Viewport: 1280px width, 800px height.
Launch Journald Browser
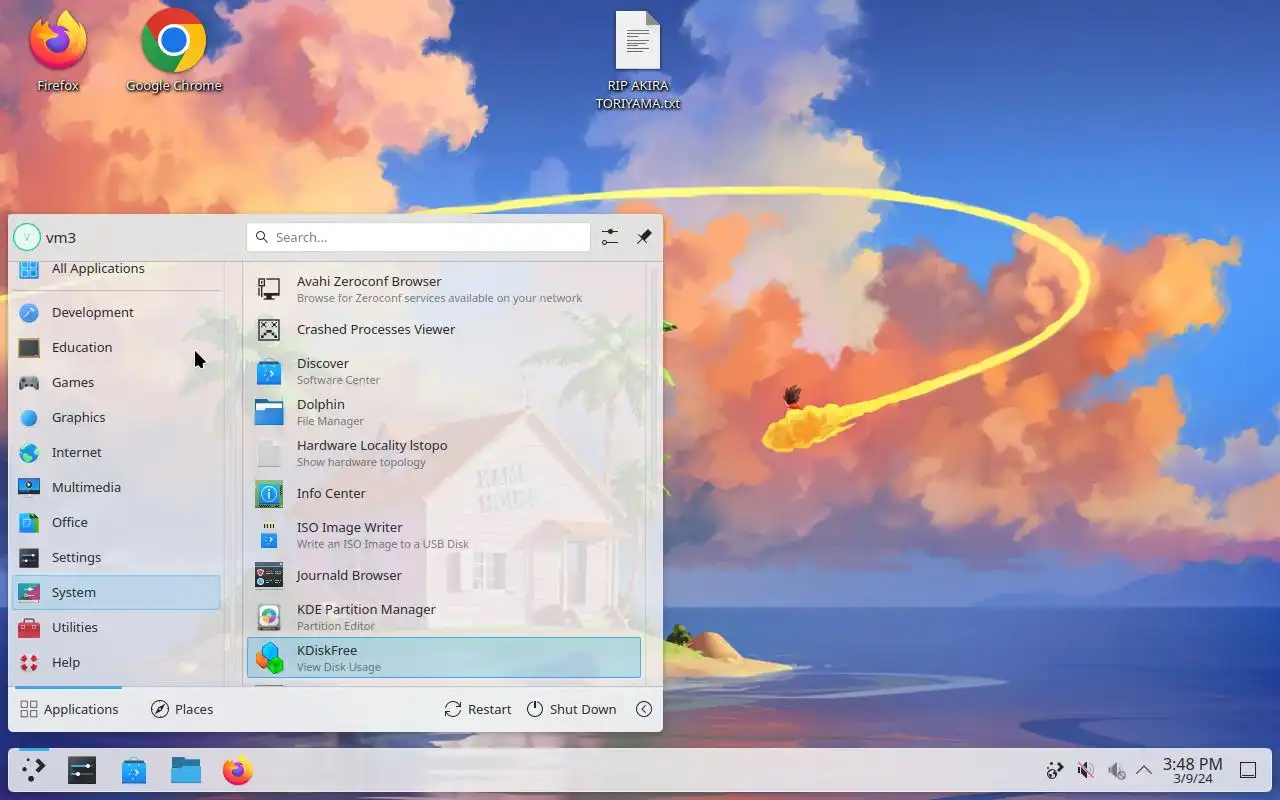coord(444,575)
